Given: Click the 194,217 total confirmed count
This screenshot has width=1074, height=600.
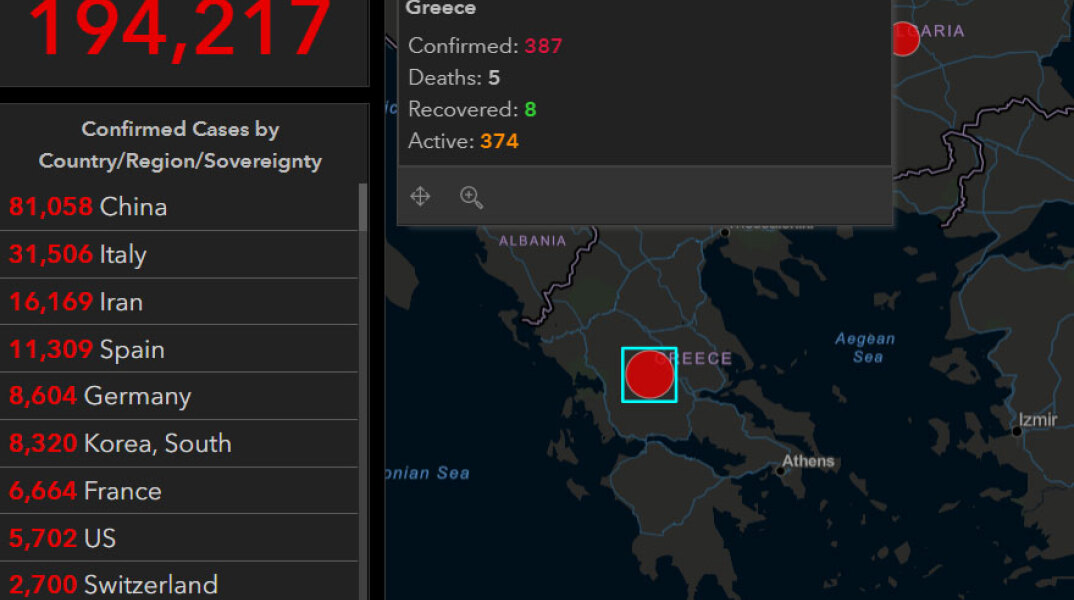Looking at the screenshot, I should (181, 30).
